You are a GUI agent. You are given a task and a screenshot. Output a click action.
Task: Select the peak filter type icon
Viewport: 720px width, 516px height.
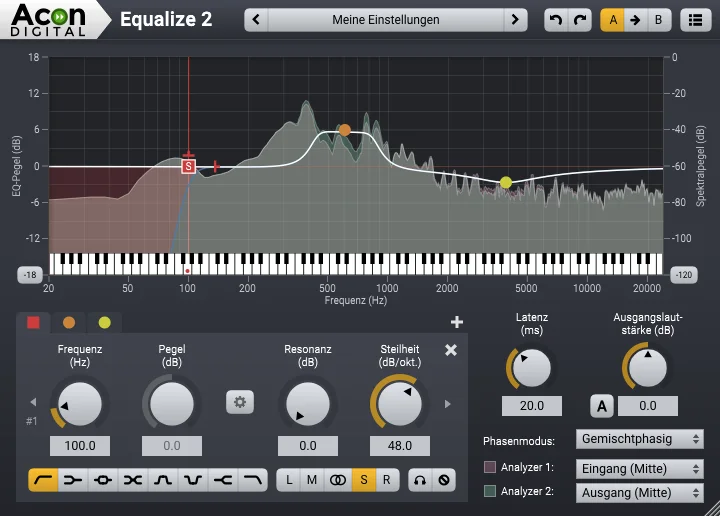point(103,480)
